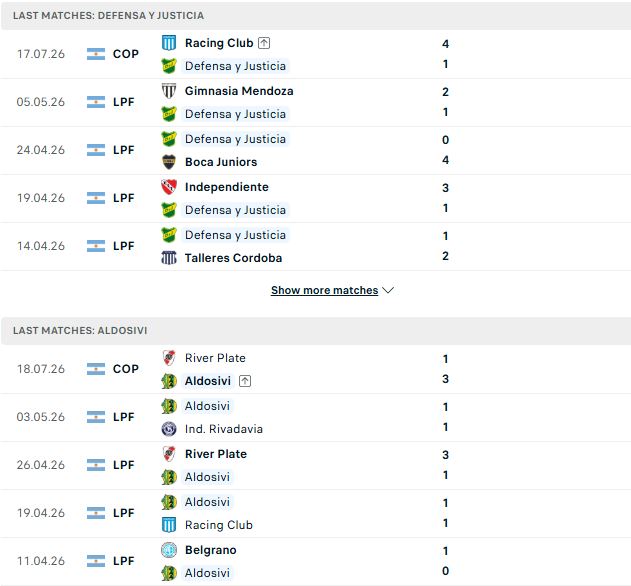Click the Boca Juniors team crest
The image size is (631, 586).
(x=169, y=162)
